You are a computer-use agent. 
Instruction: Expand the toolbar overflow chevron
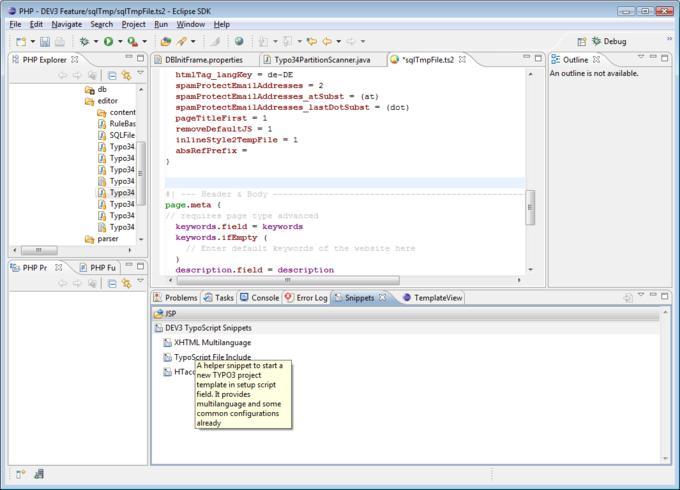669,39
